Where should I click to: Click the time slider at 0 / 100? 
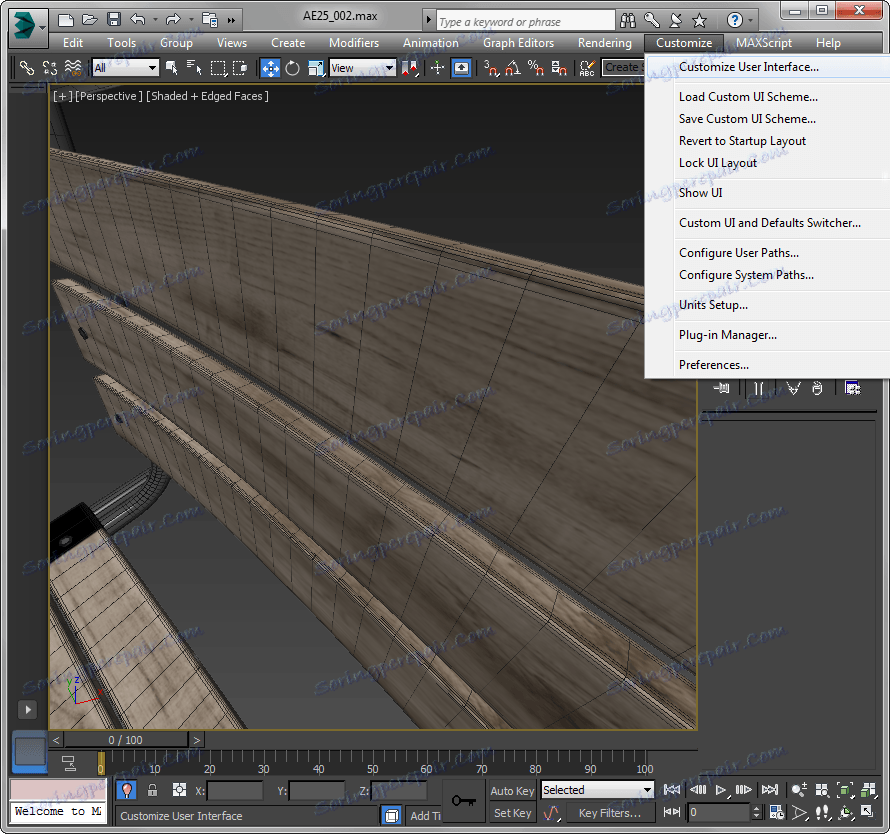(125, 740)
